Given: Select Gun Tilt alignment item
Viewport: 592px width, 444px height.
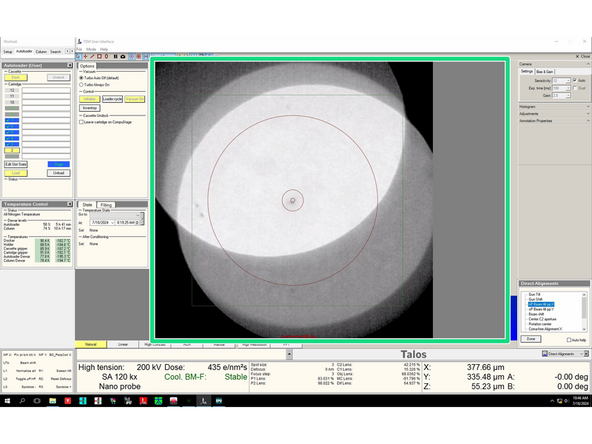Looking at the screenshot, I should click(534, 294).
